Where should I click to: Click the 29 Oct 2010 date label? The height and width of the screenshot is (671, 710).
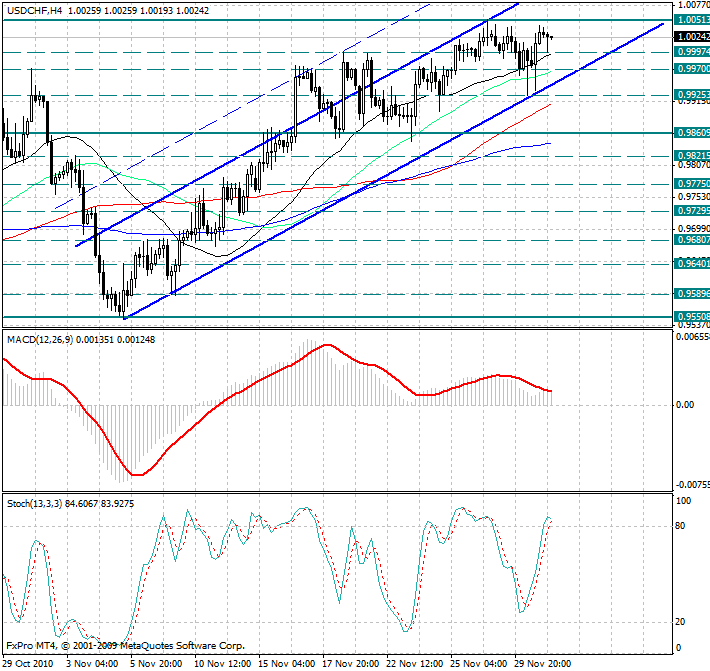point(28,664)
